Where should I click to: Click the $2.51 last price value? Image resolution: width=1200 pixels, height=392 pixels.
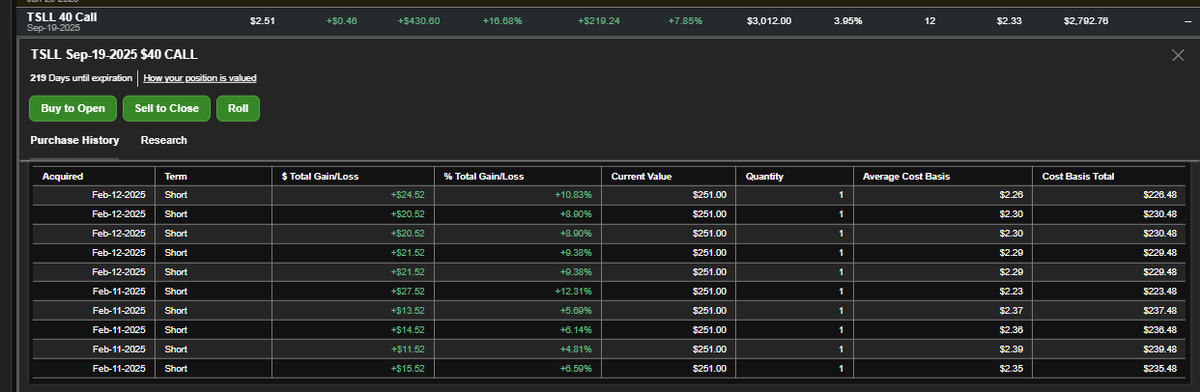click(x=263, y=20)
